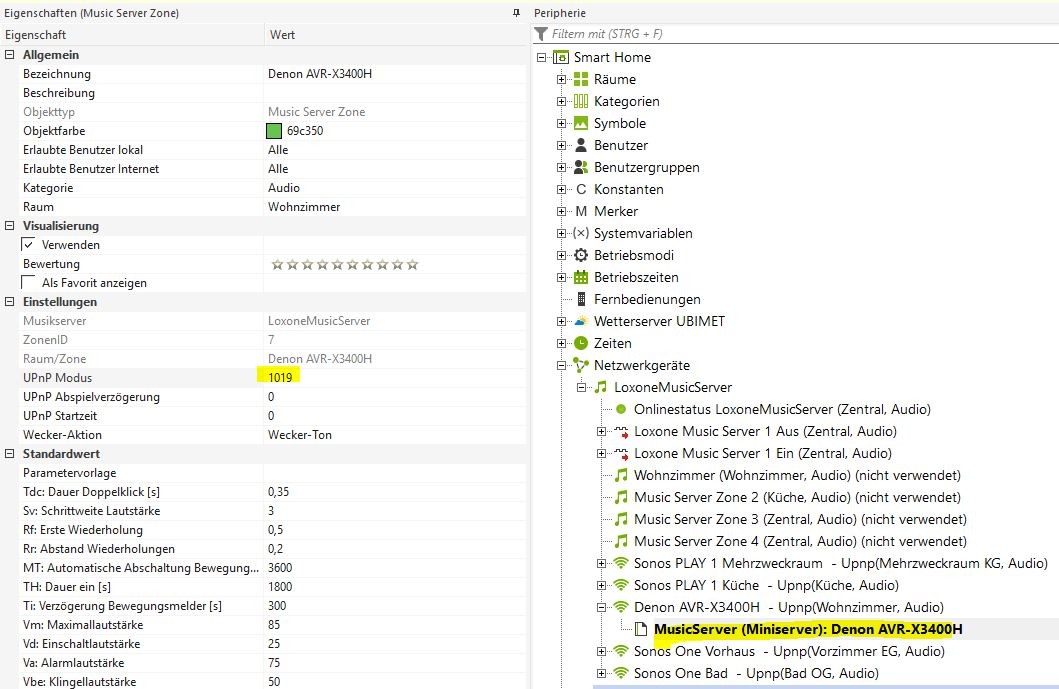Click the Symbole picture icon
Image resolution: width=1059 pixels, height=689 pixels.
coord(581,124)
